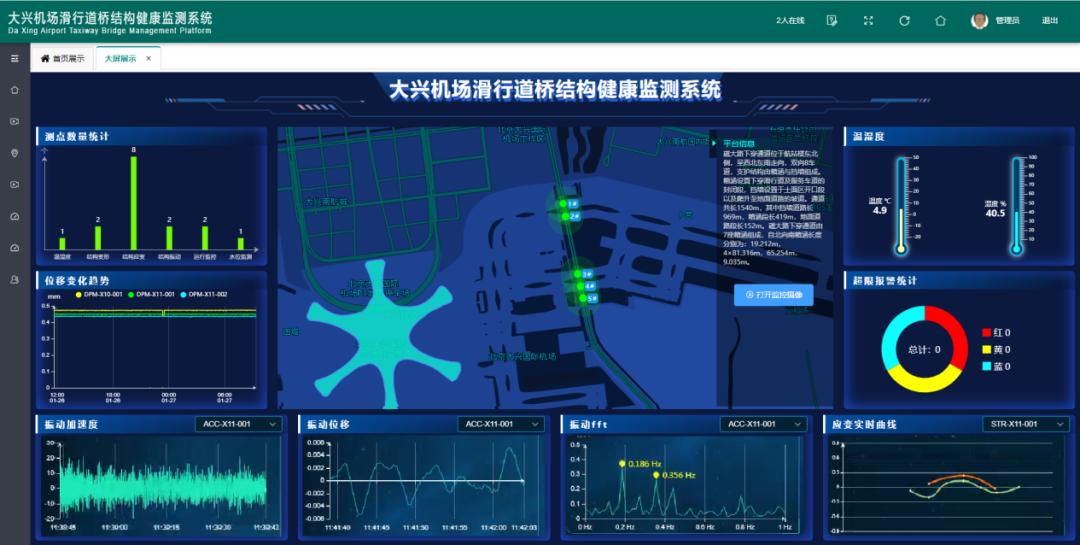Click the temperature value 4.9
This screenshot has width=1080, height=545.
click(880, 211)
